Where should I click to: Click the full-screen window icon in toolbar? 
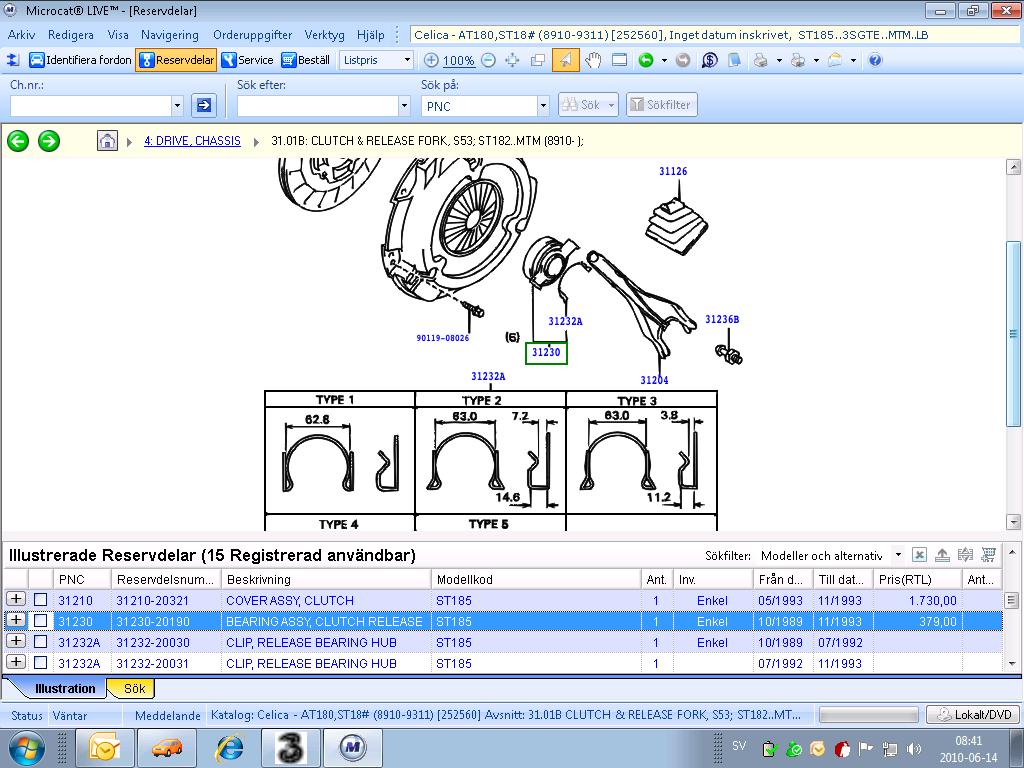point(619,60)
